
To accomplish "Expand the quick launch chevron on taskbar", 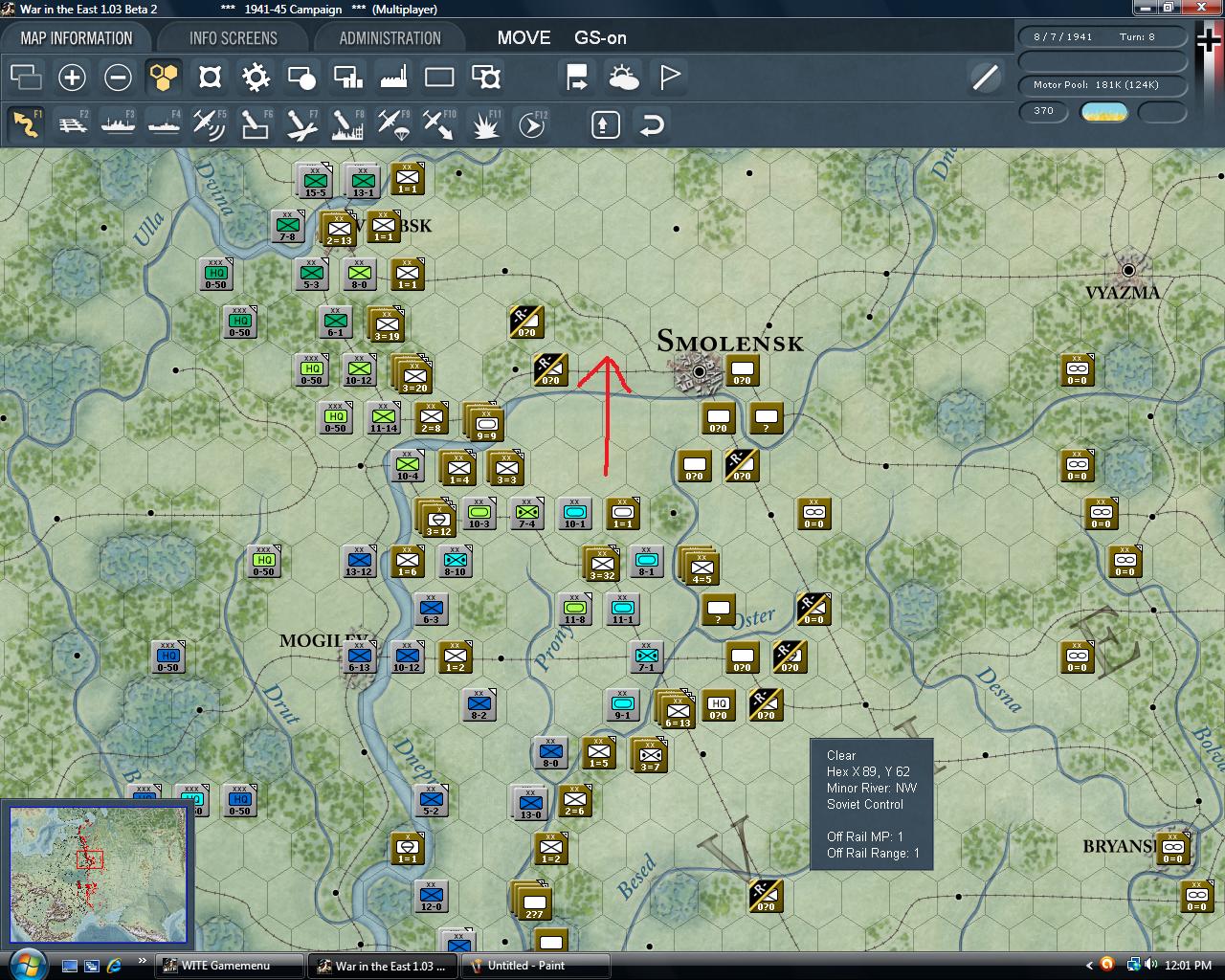I will tap(143, 961).
